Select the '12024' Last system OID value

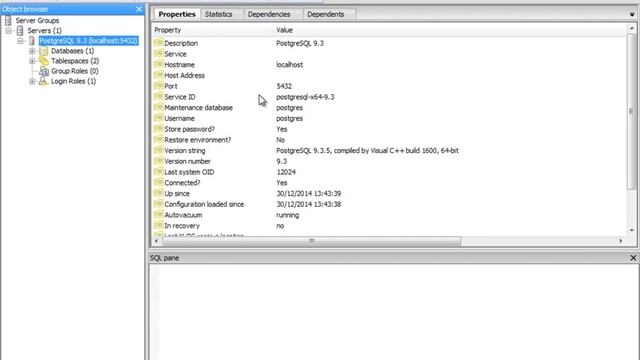pos(286,172)
